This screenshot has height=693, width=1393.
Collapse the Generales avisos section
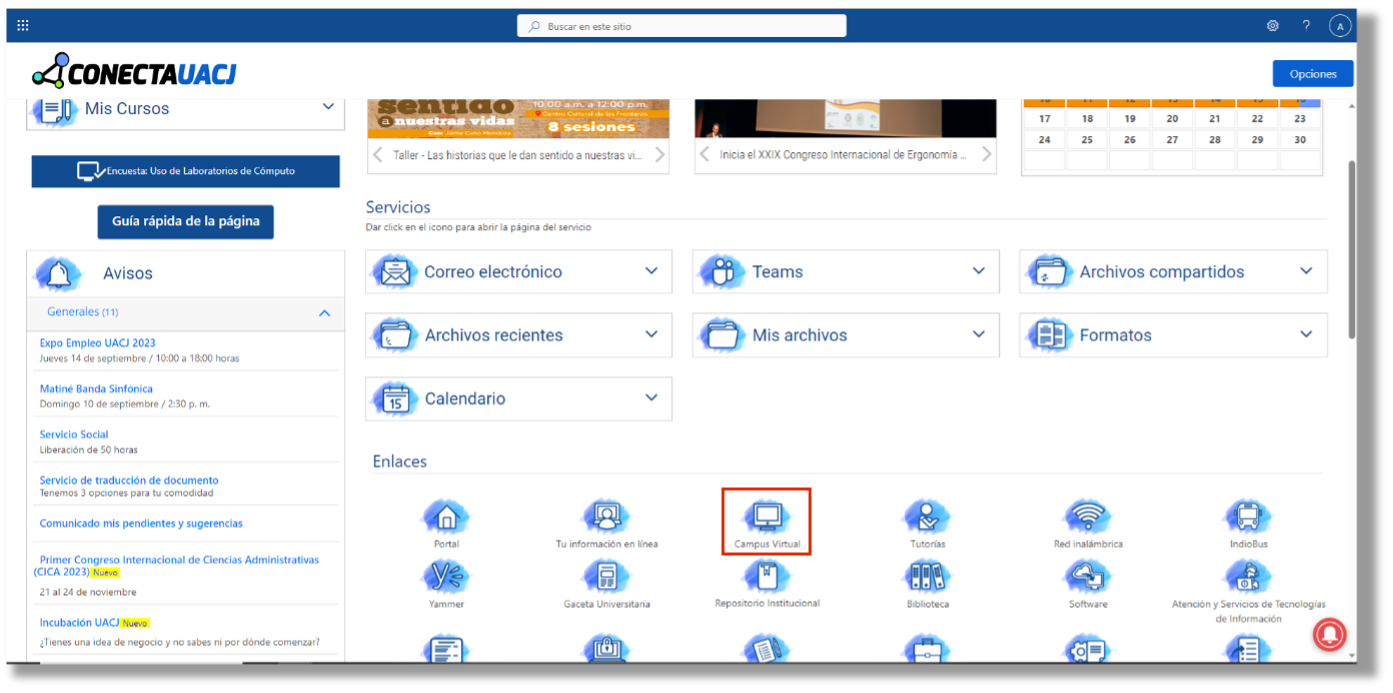[324, 313]
